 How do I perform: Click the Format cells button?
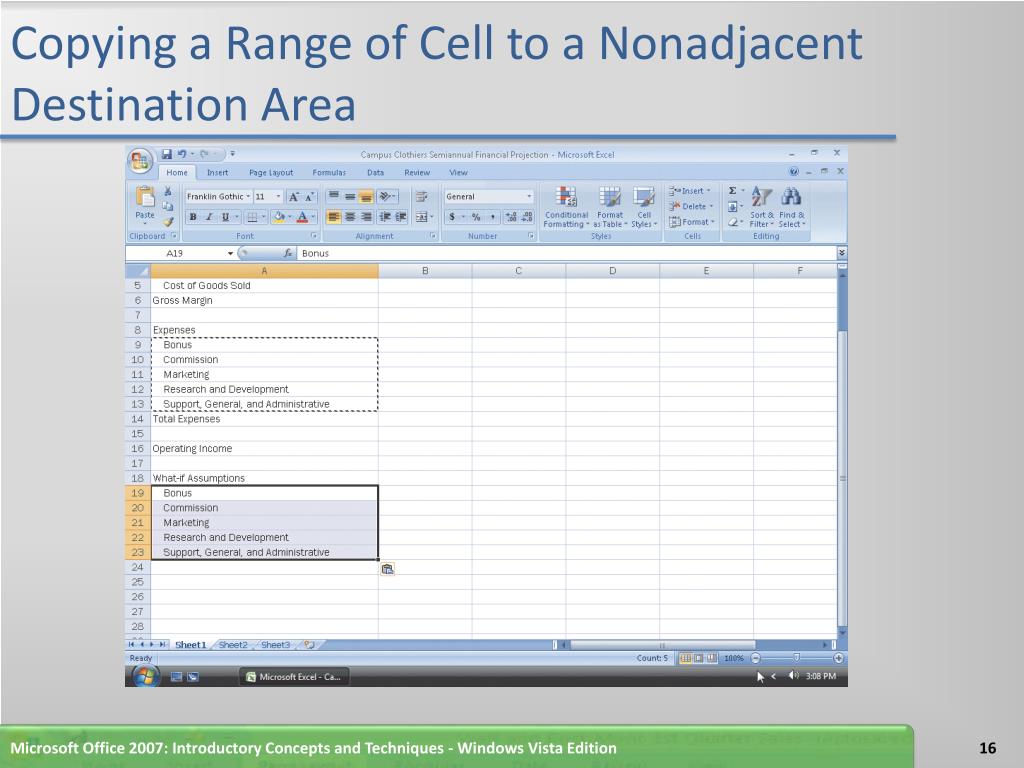692,222
